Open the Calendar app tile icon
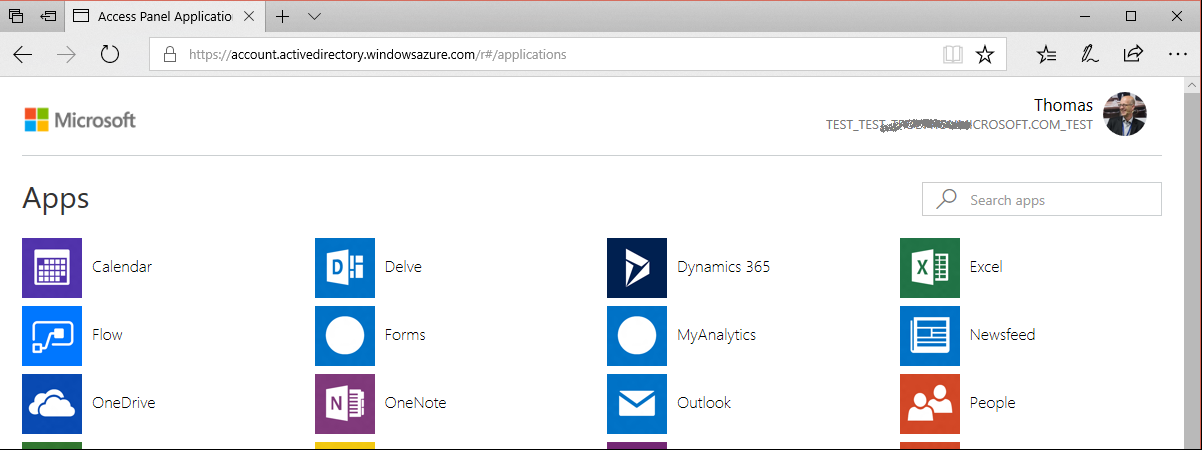The width and height of the screenshot is (1202, 450). pyautogui.click(x=52, y=267)
